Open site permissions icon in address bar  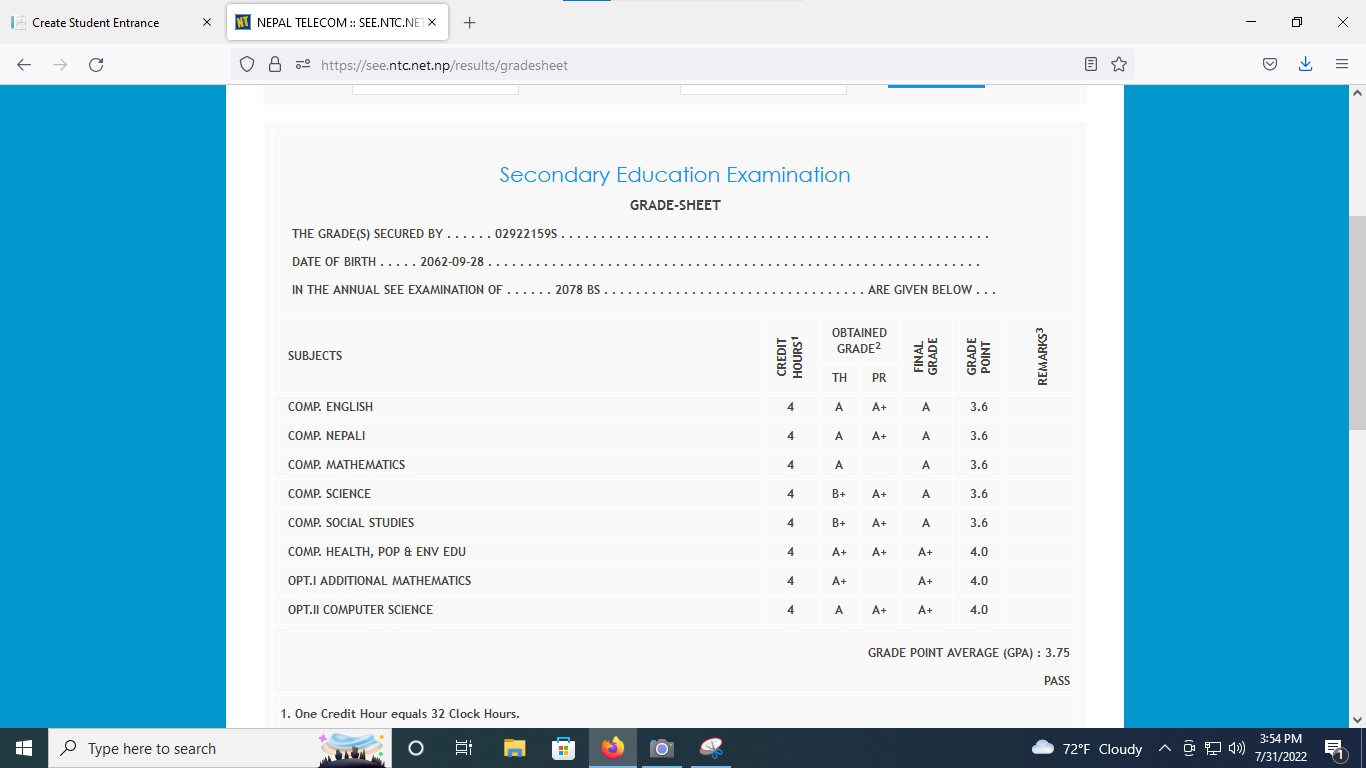[x=302, y=65]
